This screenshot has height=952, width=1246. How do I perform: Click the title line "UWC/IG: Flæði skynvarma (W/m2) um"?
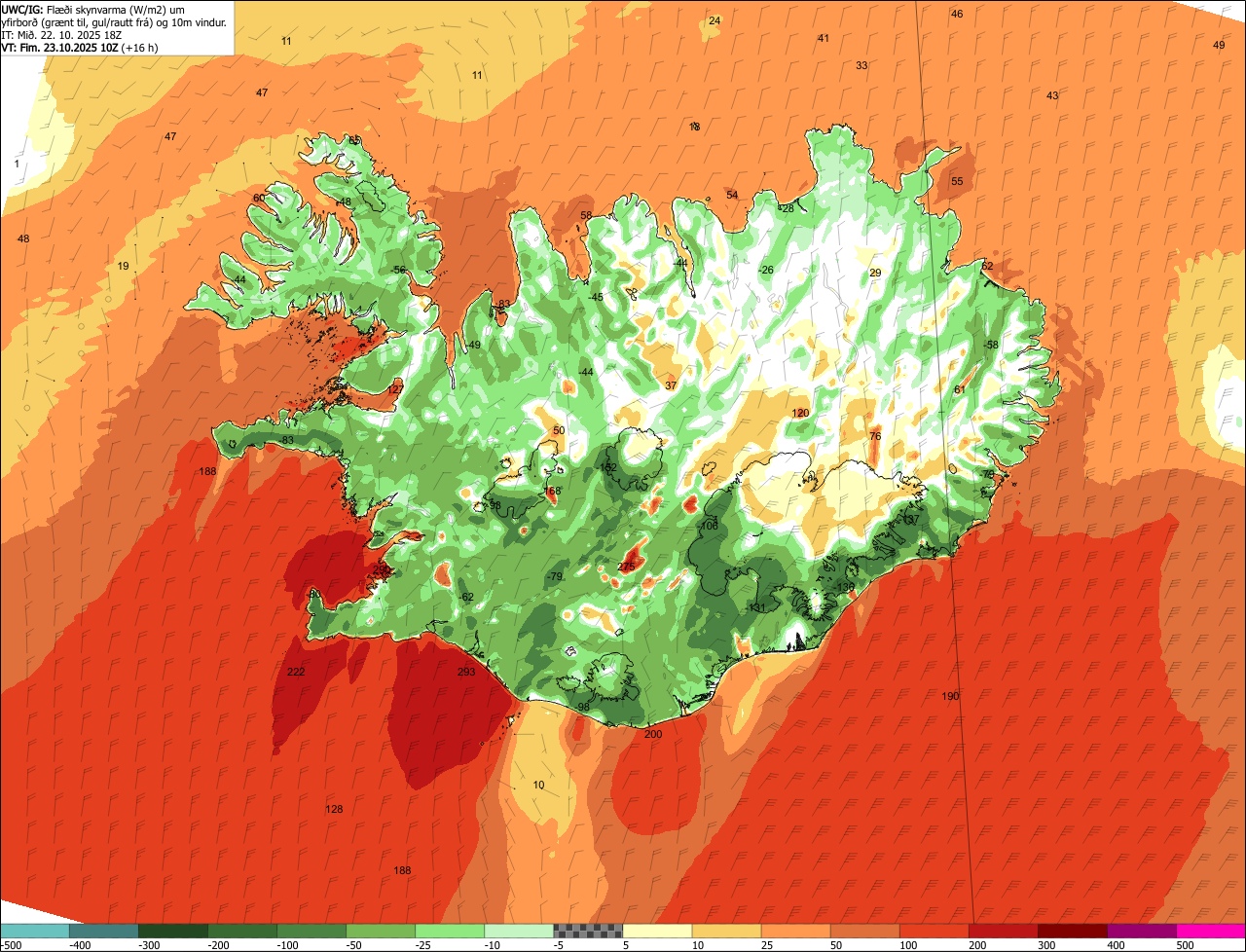click(93, 9)
